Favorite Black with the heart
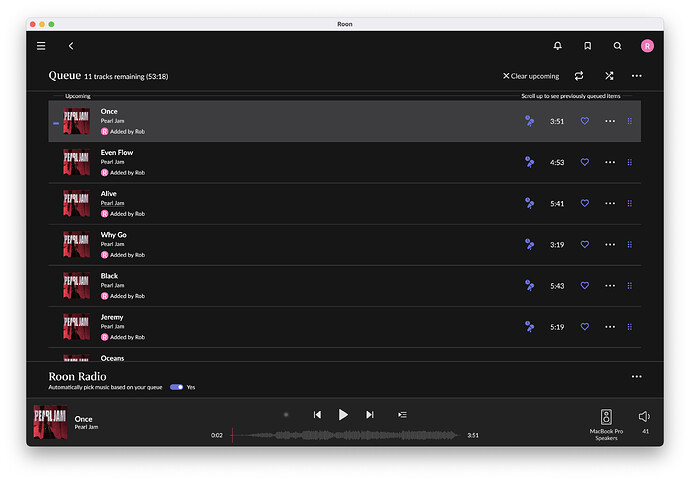Image resolution: width=690 pixels, height=480 pixels. pos(584,285)
